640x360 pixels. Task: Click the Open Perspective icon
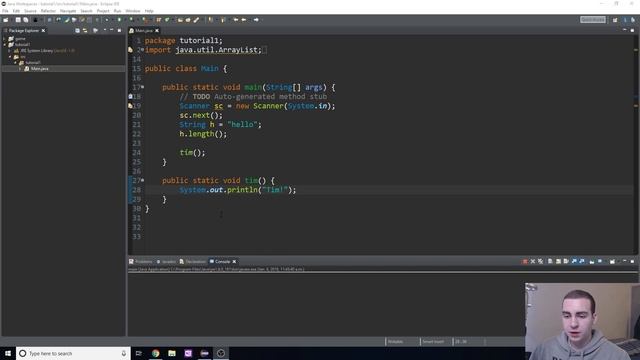tap(615, 20)
